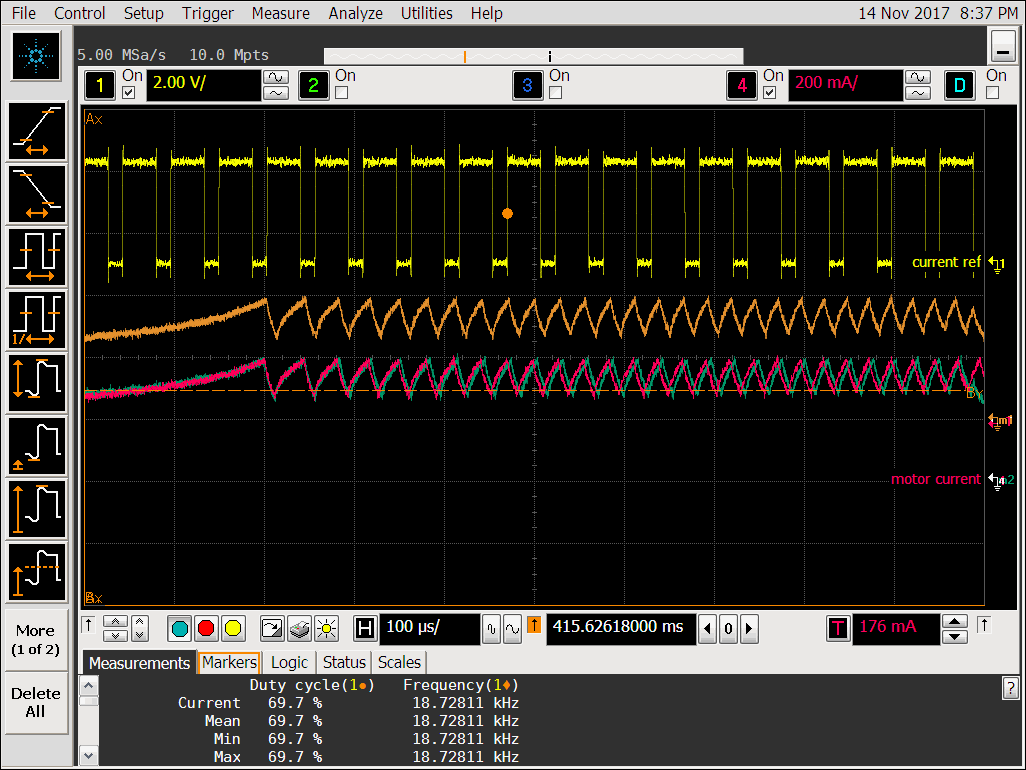Screen dimensions: 1026x770
Task: Click More (1 of 2) button
Action: point(36,640)
